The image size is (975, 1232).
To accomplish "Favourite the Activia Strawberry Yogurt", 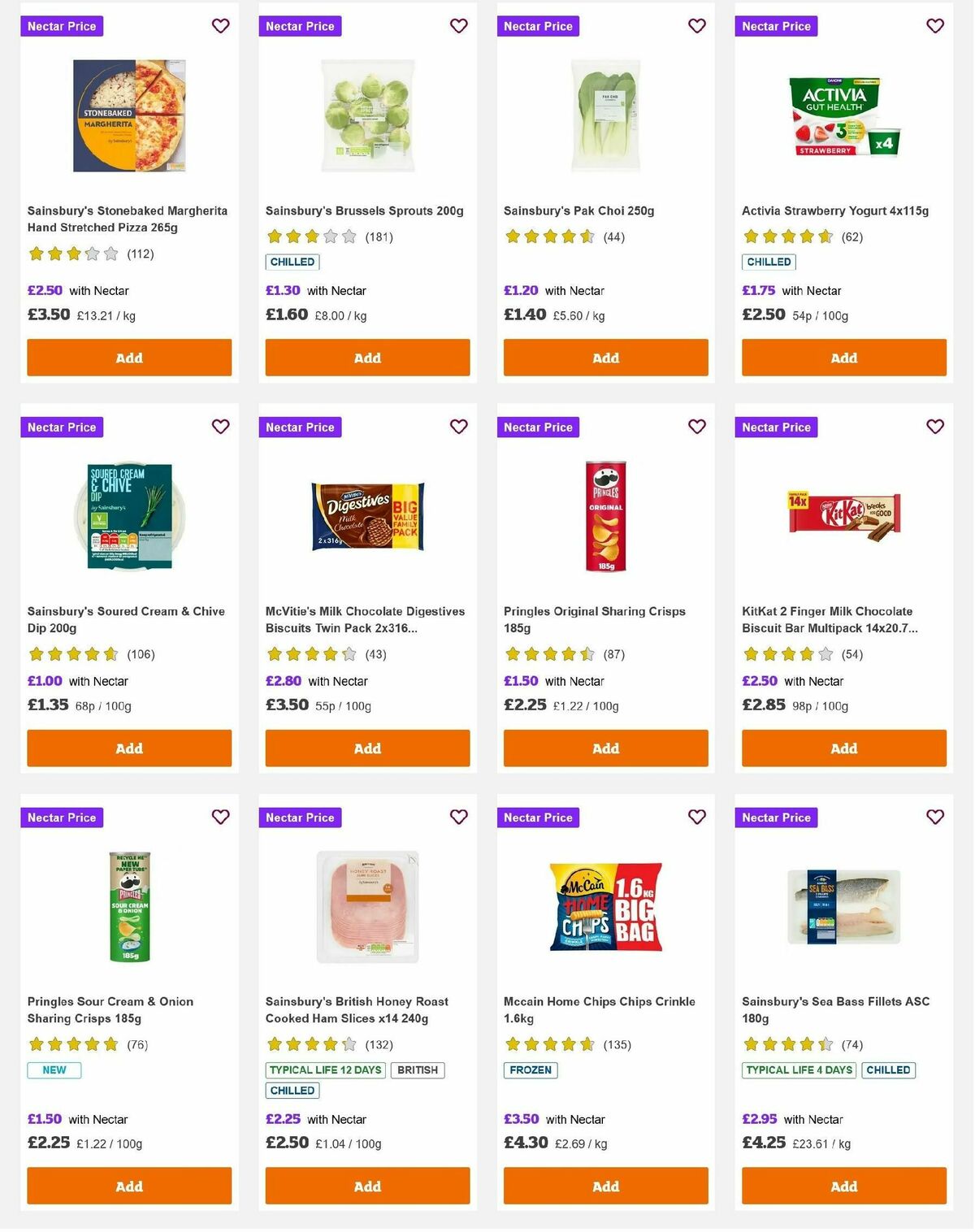I will tap(934, 26).
